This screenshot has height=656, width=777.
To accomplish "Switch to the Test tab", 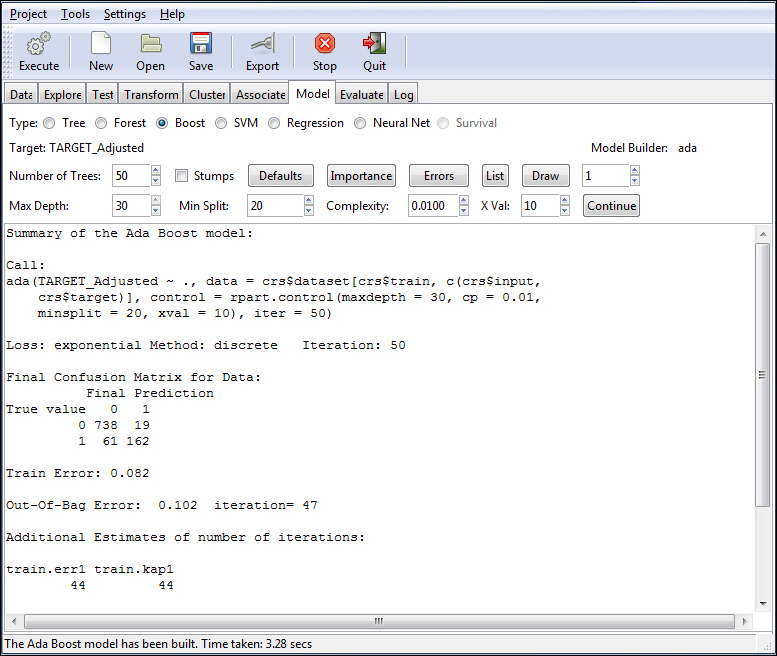I will [x=103, y=94].
